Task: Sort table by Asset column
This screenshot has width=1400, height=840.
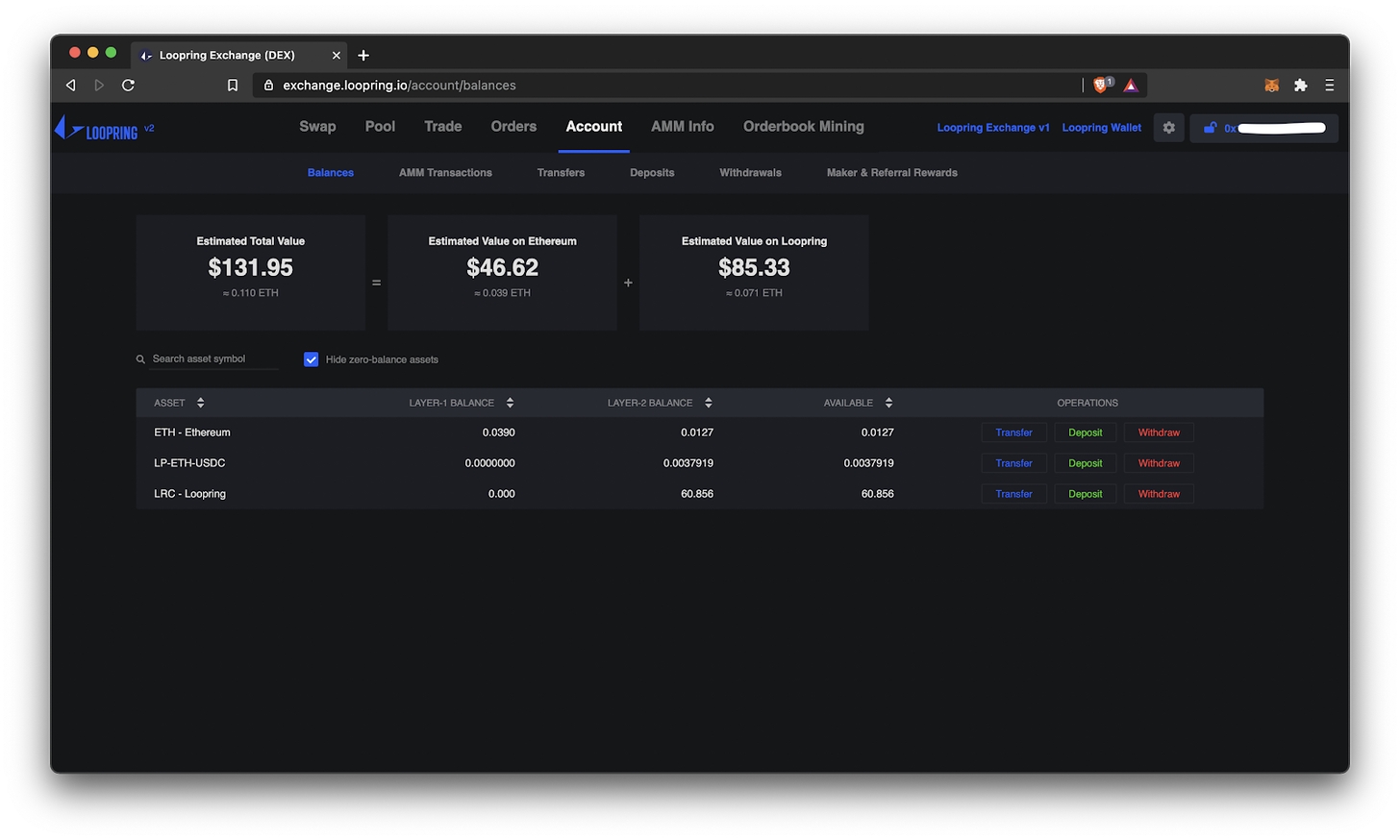Action: click(200, 403)
